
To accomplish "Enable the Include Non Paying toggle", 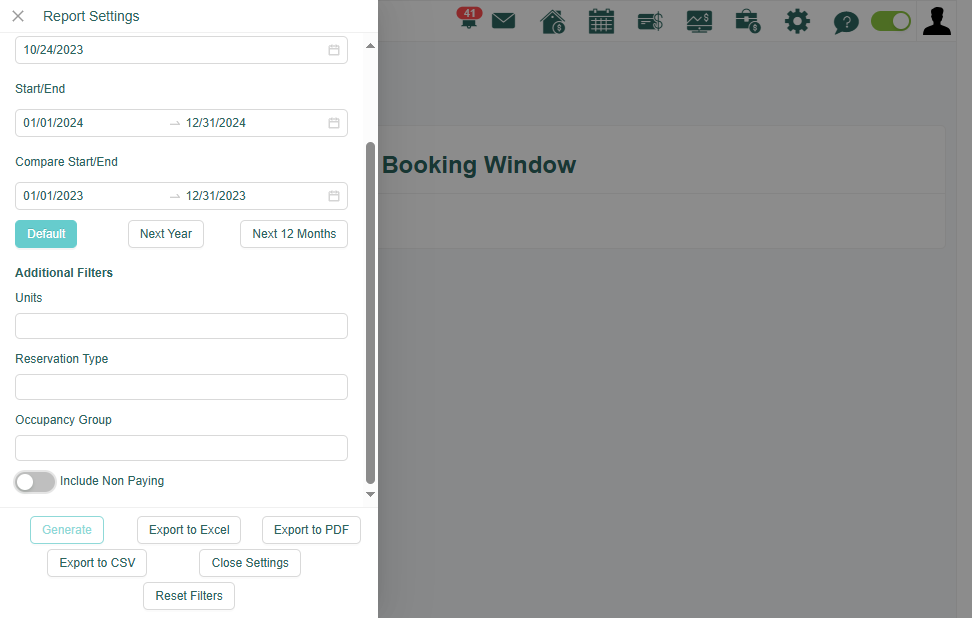I will [x=35, y=482].
